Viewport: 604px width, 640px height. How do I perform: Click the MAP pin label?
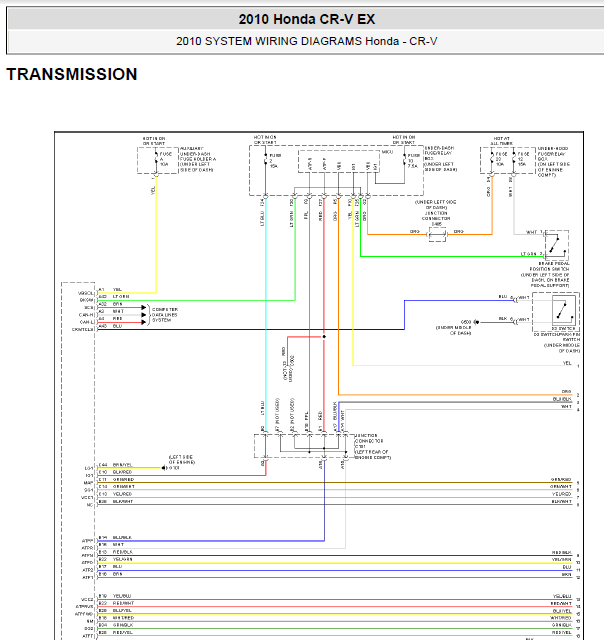(x=89, y=483)
